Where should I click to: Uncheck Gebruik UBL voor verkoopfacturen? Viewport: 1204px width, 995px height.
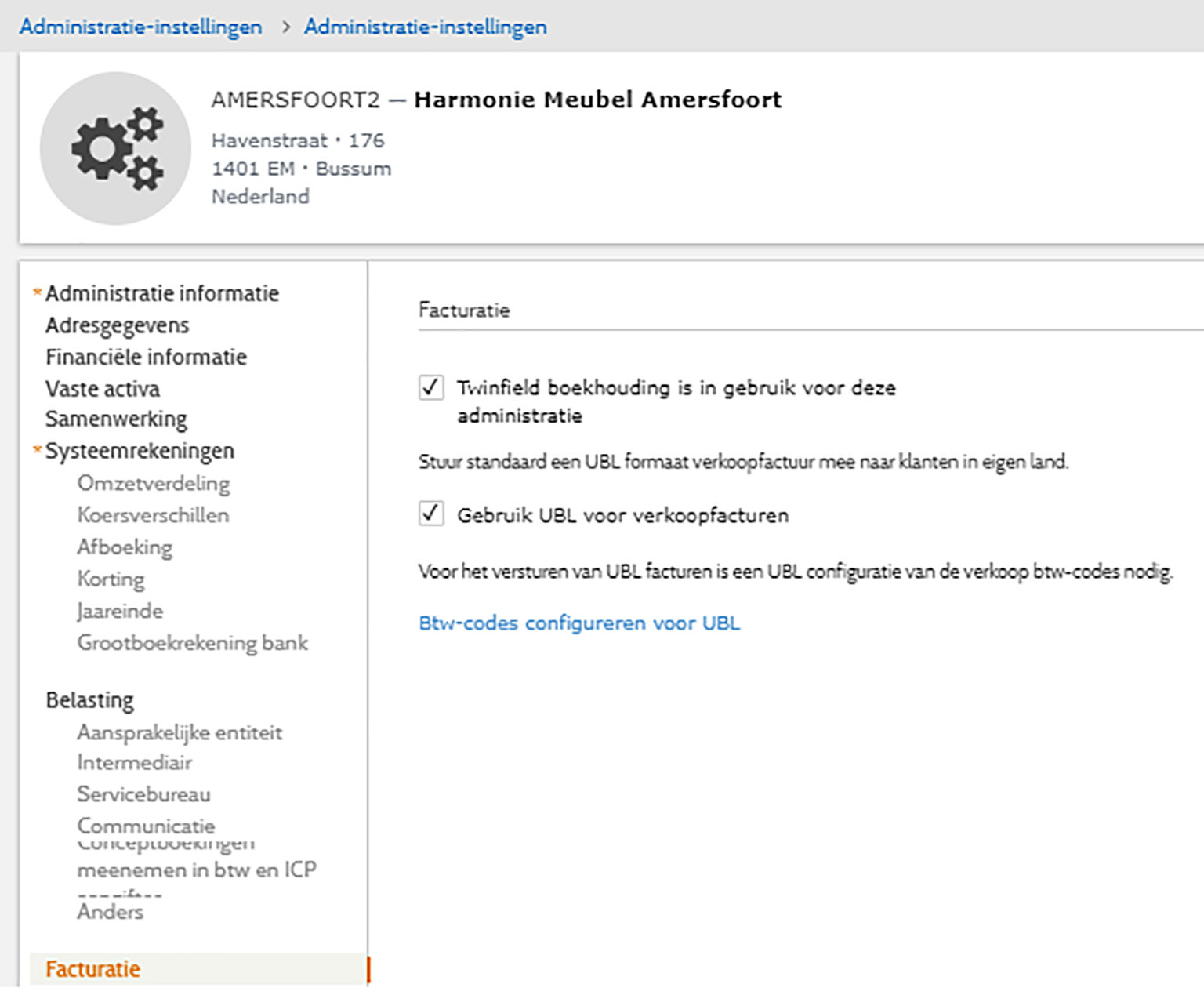point(431,514)
